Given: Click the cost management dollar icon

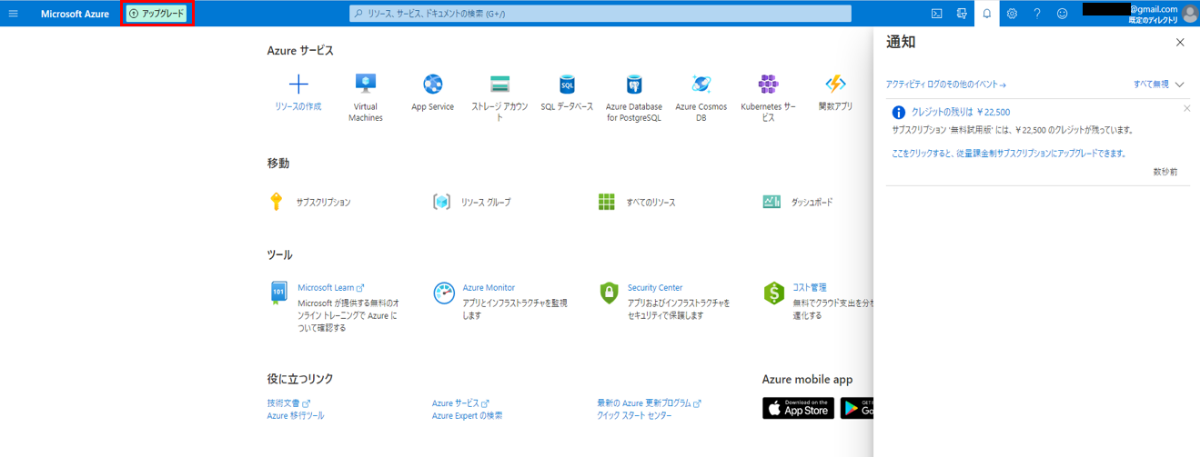Looking at the screenshot, I should click(773, 293).
